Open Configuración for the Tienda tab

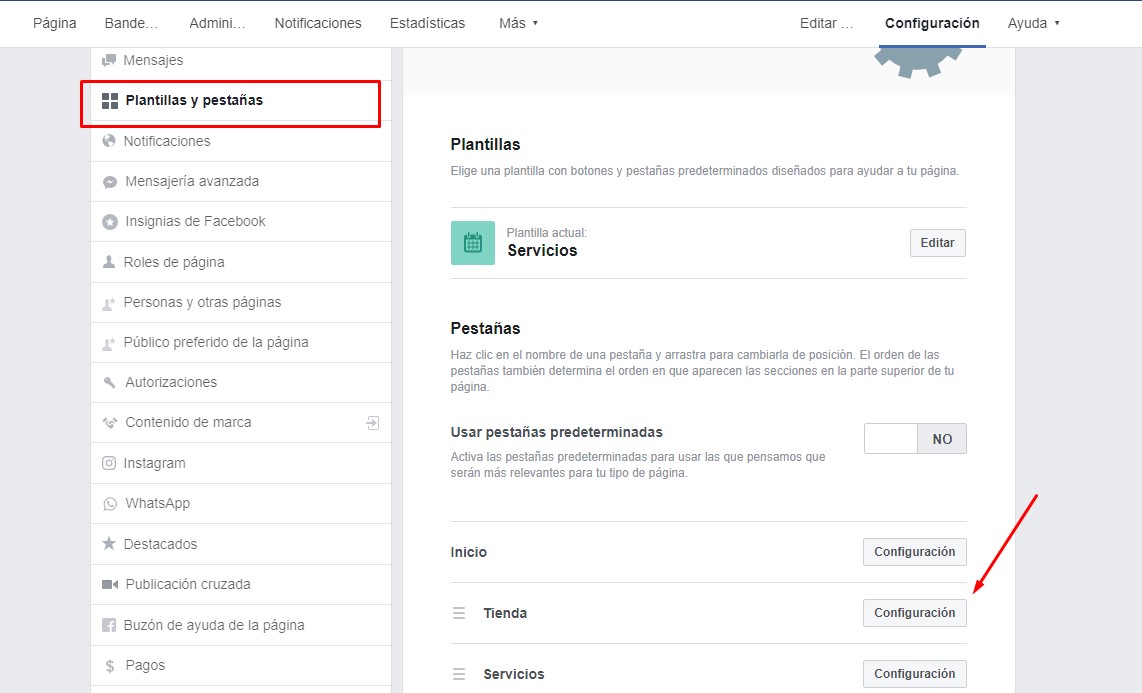click(x=915, y=613)
